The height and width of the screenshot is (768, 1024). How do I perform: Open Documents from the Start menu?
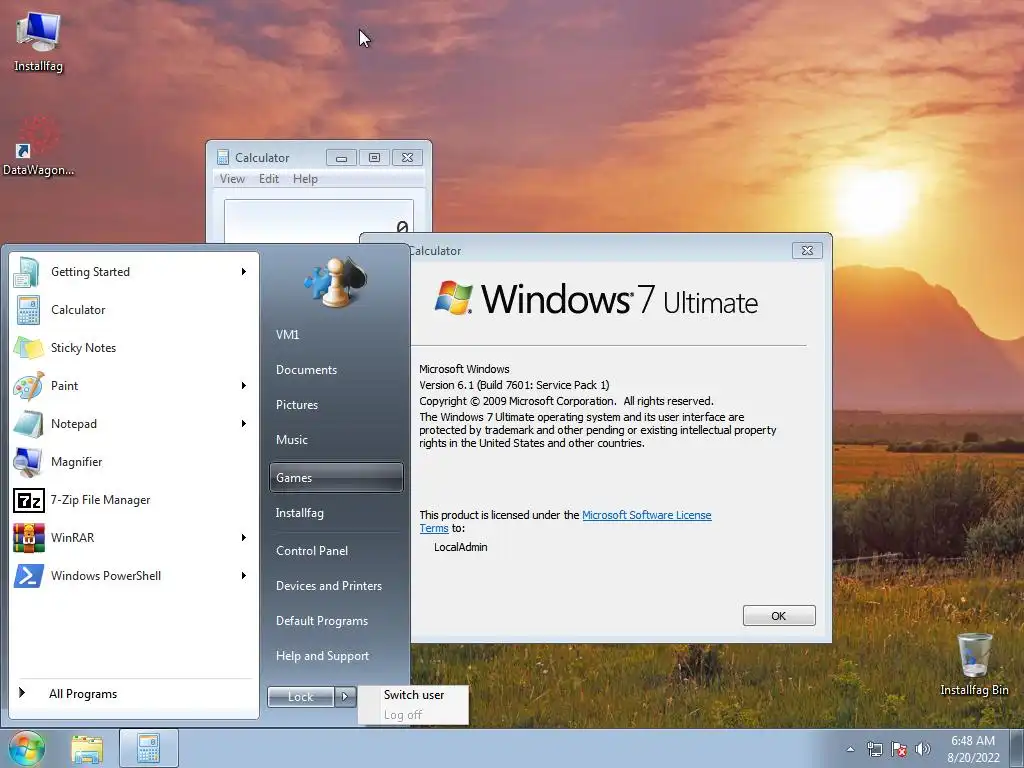(x=336, y=370)
